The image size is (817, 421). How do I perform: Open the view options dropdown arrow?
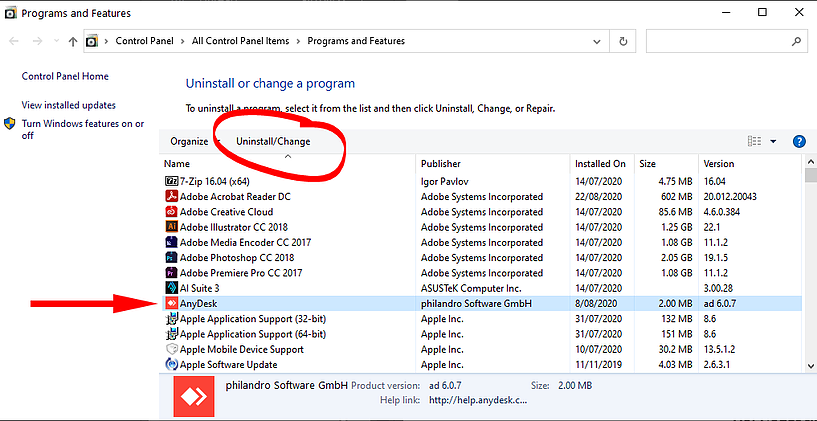pos(773,141)
